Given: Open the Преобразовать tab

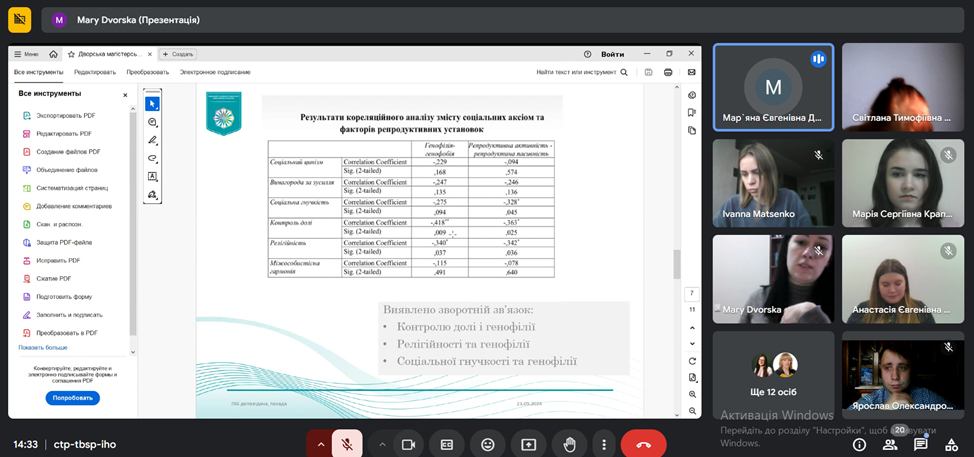Looking at the screenshot, I should (147, 72).
